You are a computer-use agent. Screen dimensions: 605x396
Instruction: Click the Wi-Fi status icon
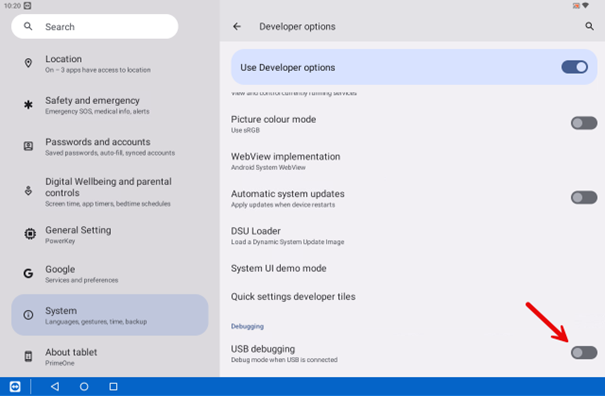586,5
